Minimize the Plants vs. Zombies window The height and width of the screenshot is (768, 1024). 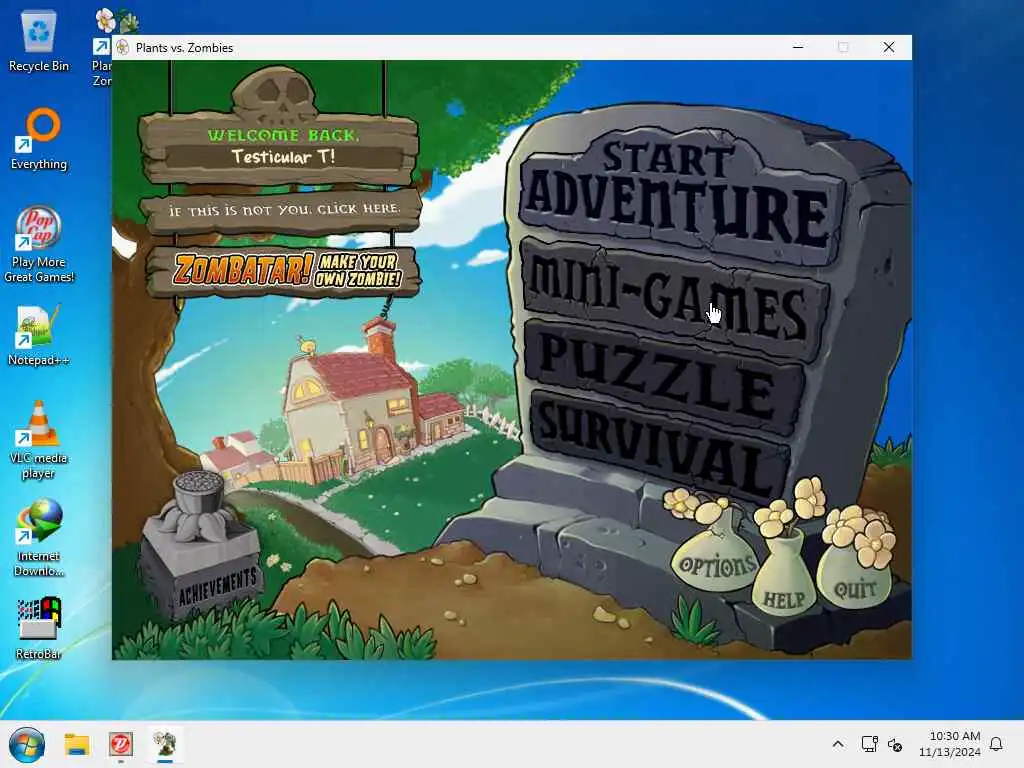tap(798, 47)
